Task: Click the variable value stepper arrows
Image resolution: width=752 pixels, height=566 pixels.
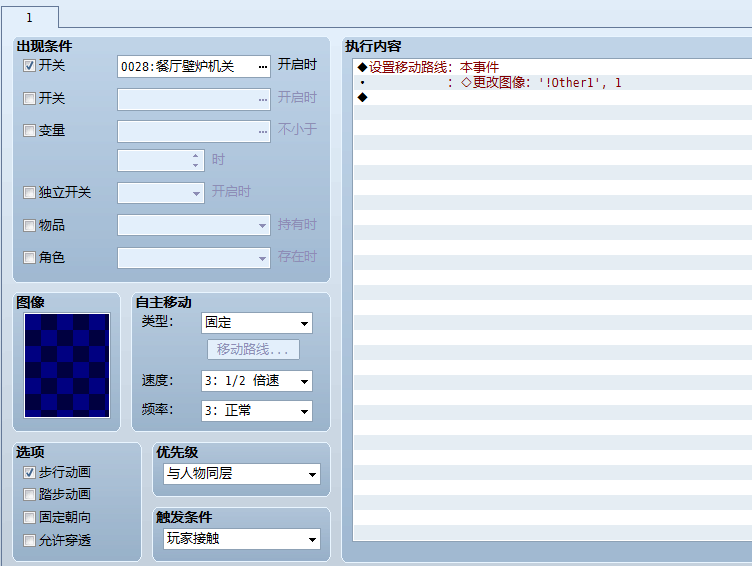Action: pyautogui.click(x=195, y=161)
